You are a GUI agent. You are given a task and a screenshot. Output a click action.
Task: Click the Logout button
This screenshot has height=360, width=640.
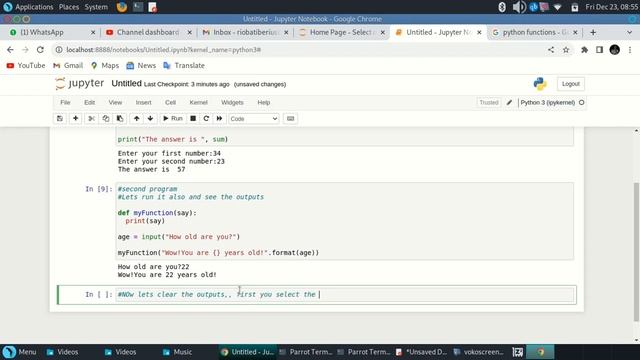[x=571, y=84]
